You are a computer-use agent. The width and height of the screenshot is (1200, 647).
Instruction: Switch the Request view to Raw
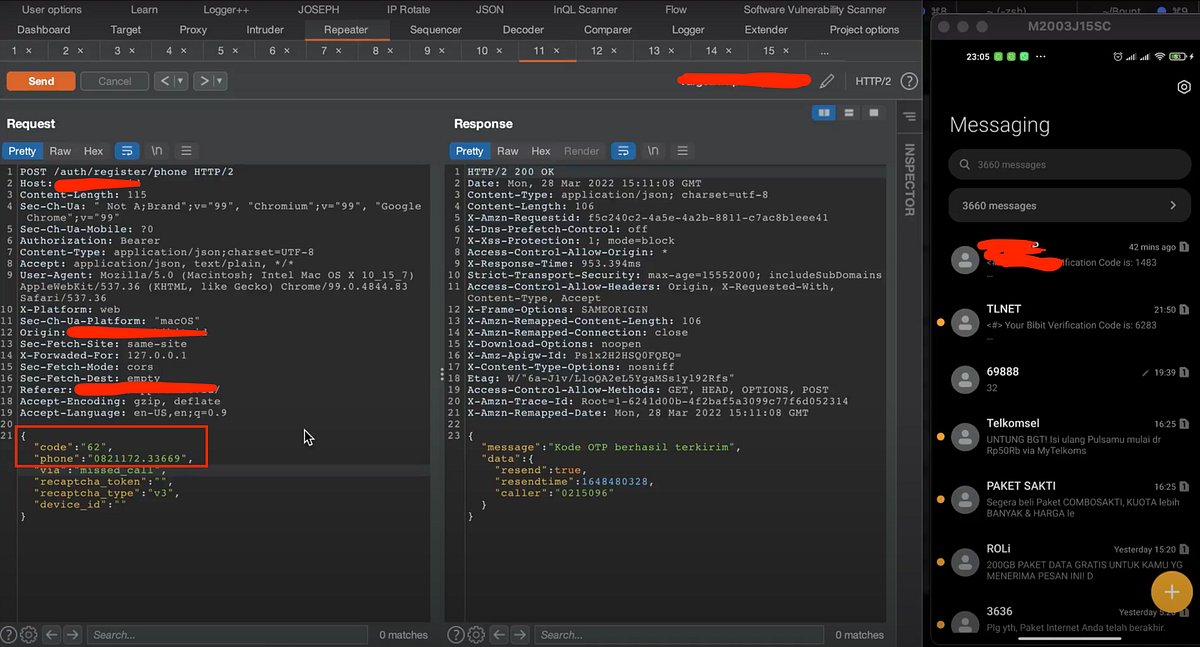[x=60, y=151]
